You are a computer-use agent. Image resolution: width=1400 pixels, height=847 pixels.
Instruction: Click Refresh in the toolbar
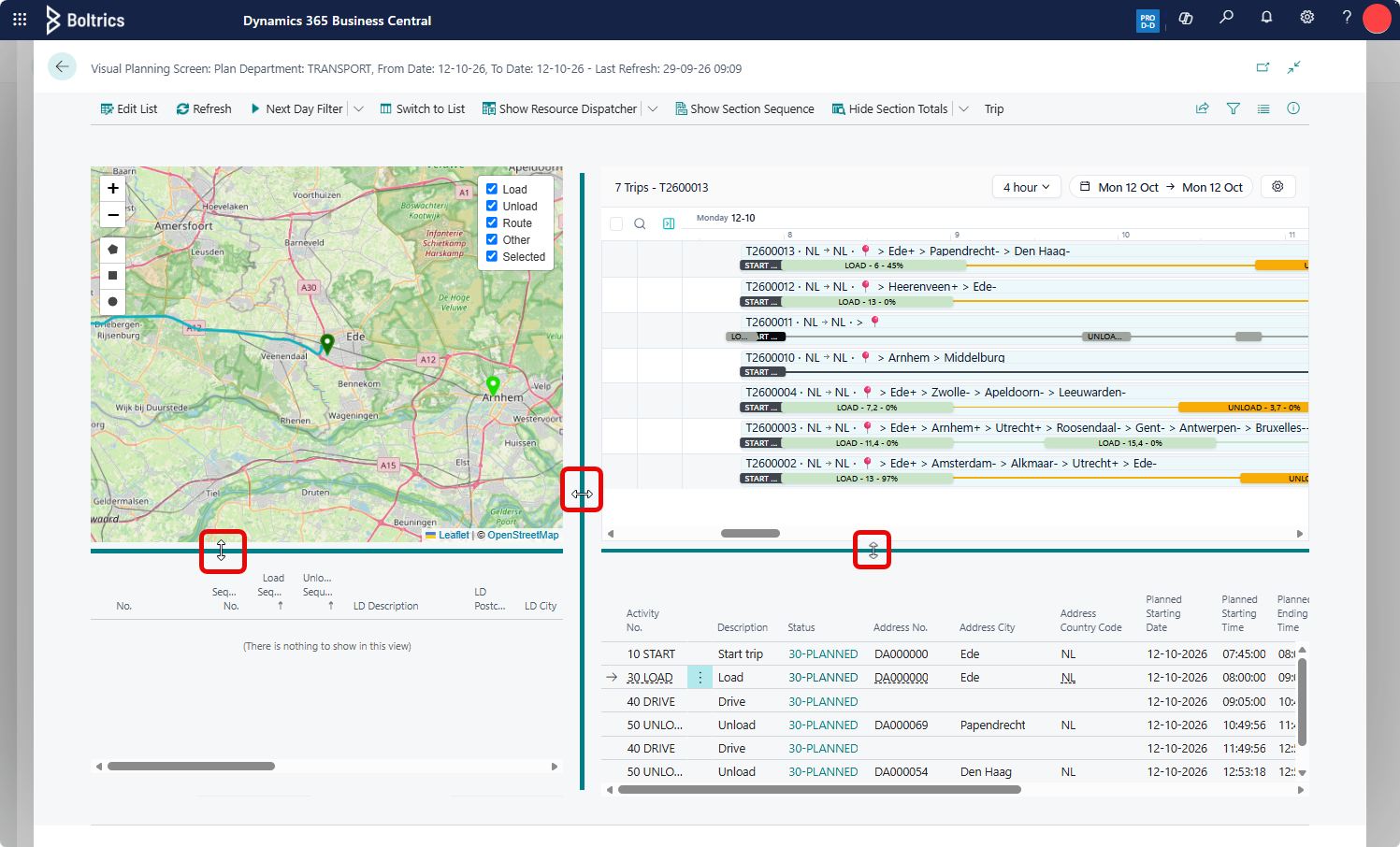click(x=204, y=108)
